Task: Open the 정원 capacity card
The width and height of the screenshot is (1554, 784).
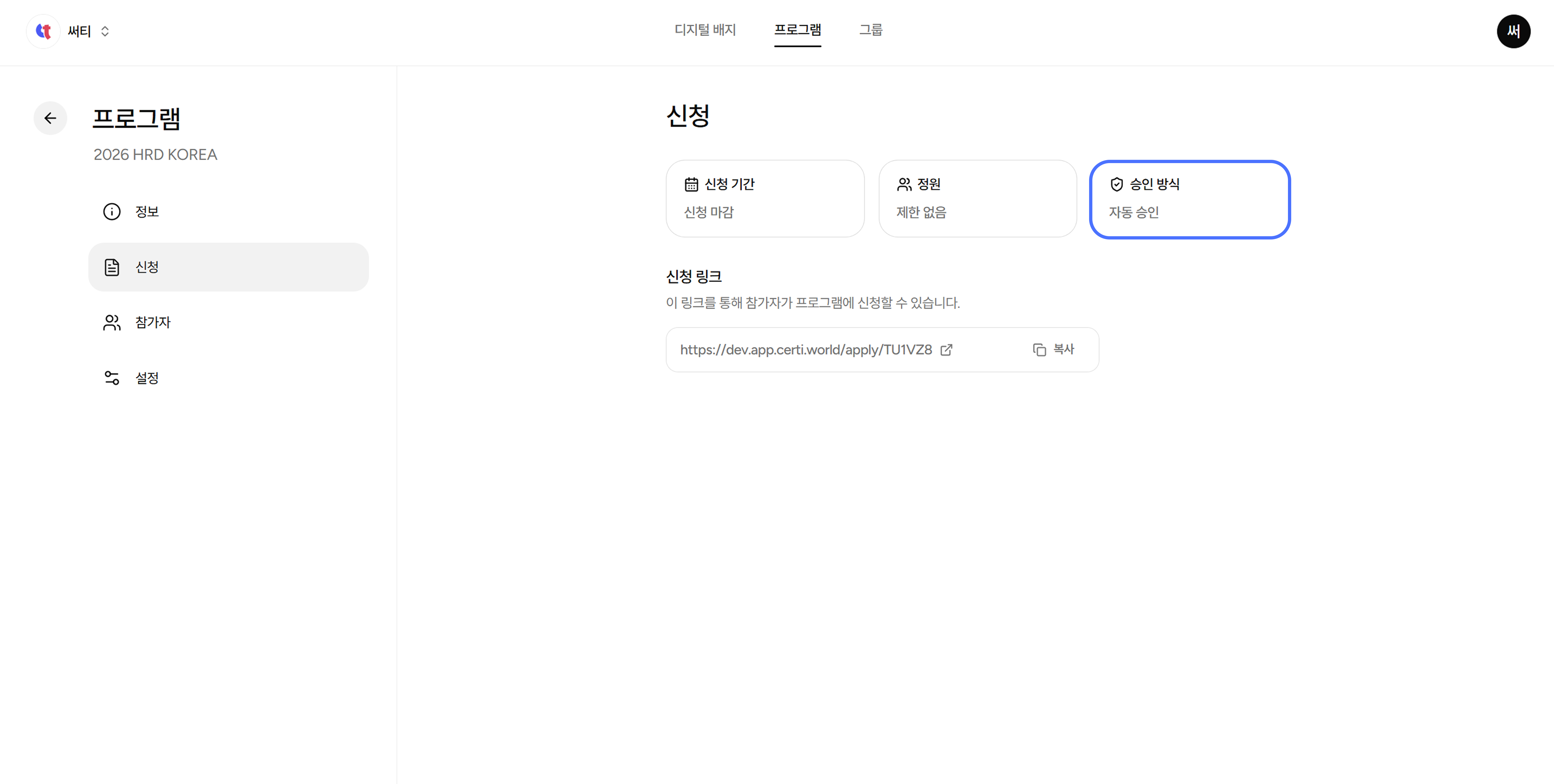Action: pyautogui.click(x=977, y=198)
